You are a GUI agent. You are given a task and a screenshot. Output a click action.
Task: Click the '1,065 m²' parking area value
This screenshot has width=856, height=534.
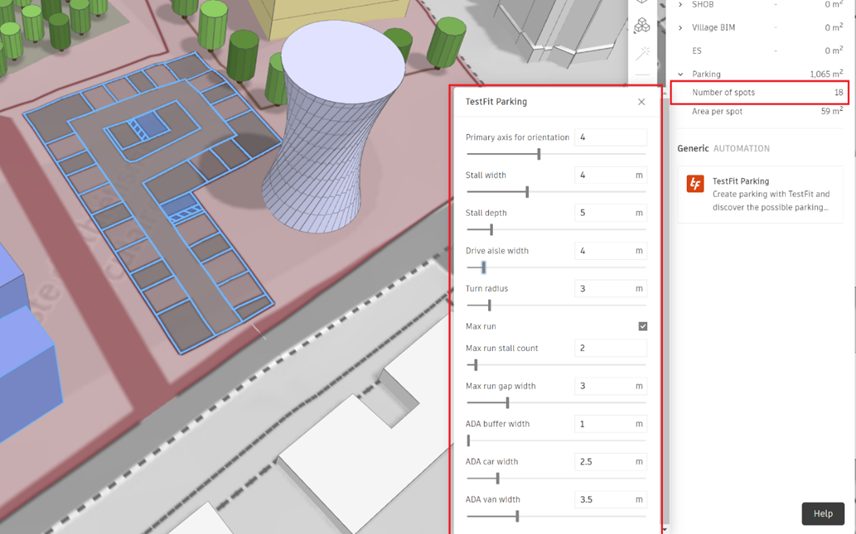(x=827, y=74)
